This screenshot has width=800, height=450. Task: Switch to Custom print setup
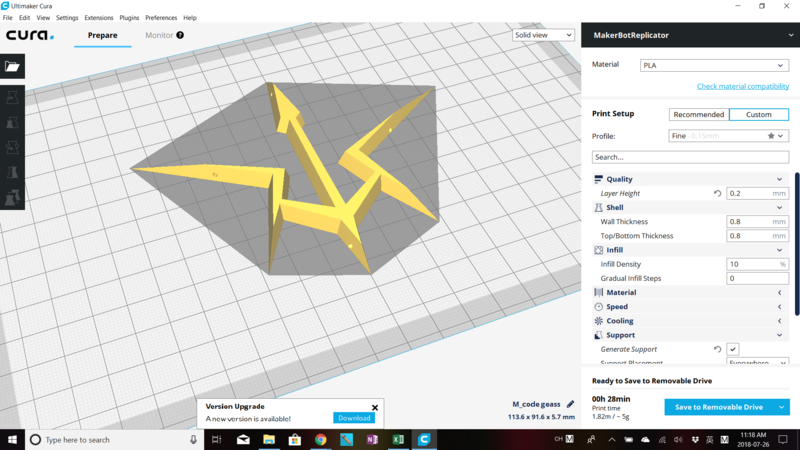pyautogui.click(x=759, y=114)
